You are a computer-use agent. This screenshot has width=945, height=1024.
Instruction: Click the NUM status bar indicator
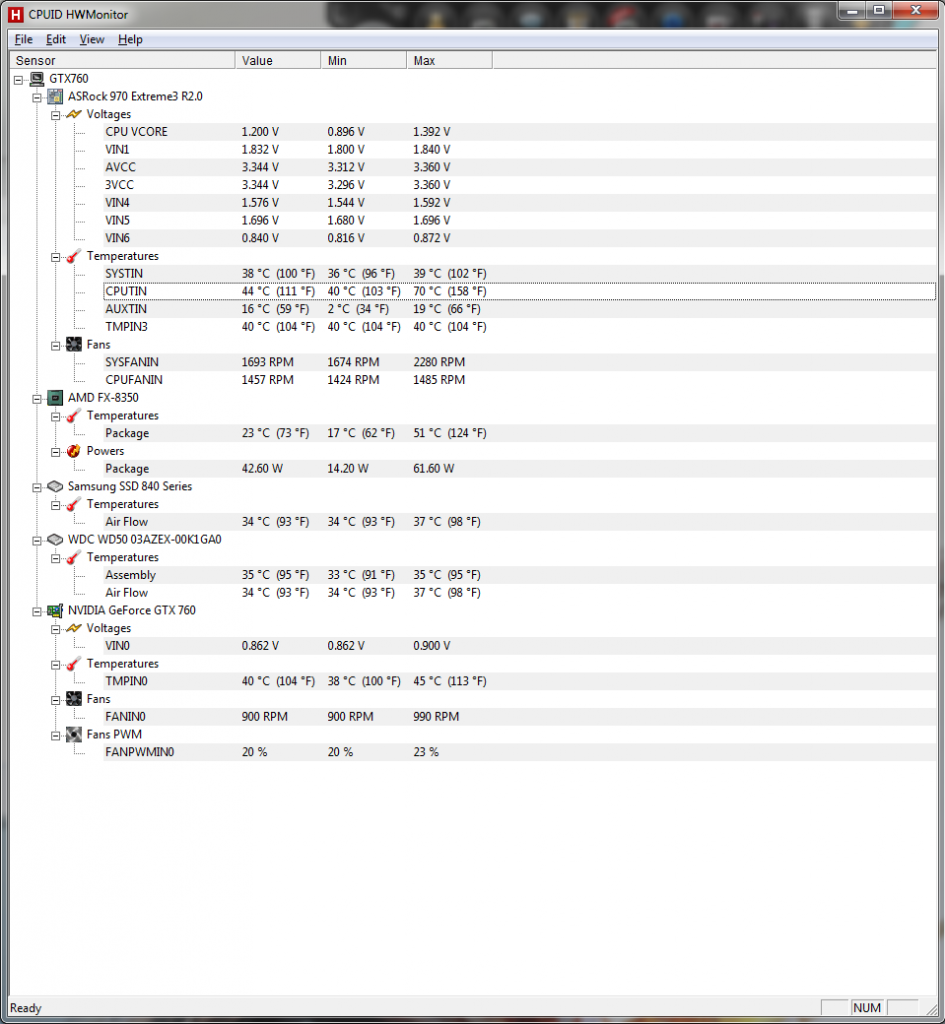[x=867, y=1008]
